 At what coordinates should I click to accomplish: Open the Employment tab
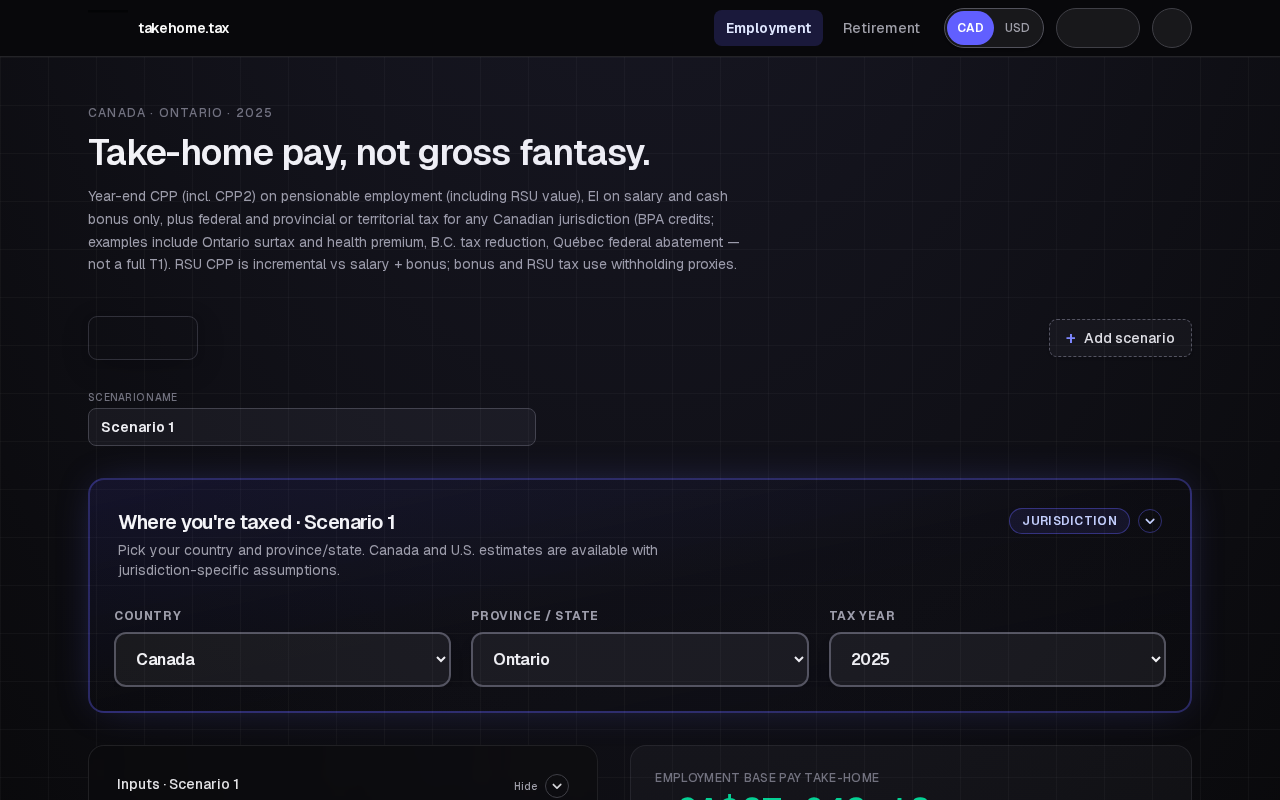pos(768,28)
